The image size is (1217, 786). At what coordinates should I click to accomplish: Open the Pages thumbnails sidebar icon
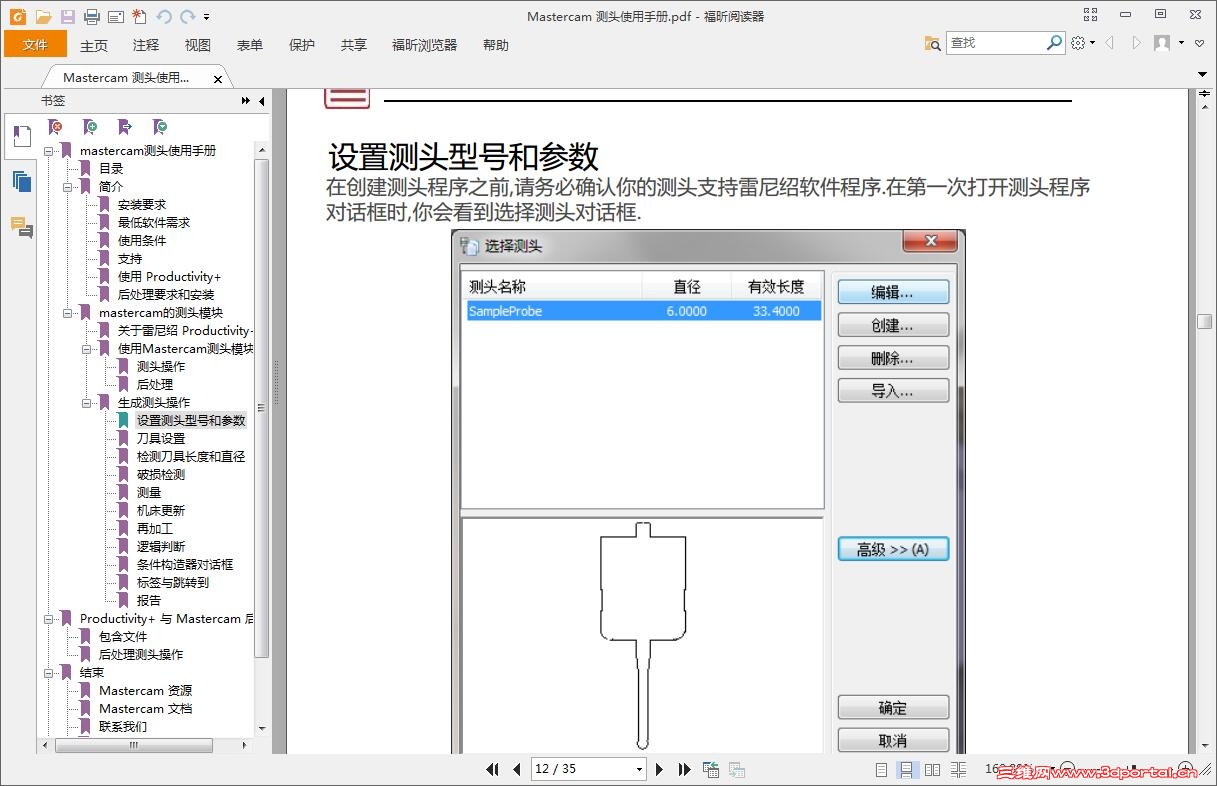tap(22, 181)
